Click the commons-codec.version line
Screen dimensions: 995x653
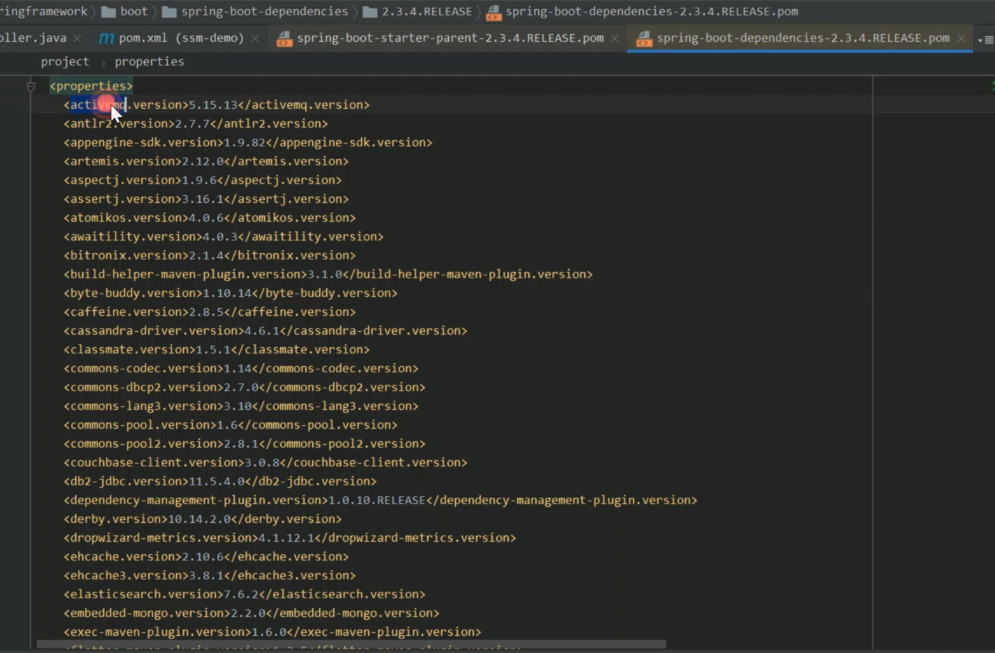pos(241,368)
